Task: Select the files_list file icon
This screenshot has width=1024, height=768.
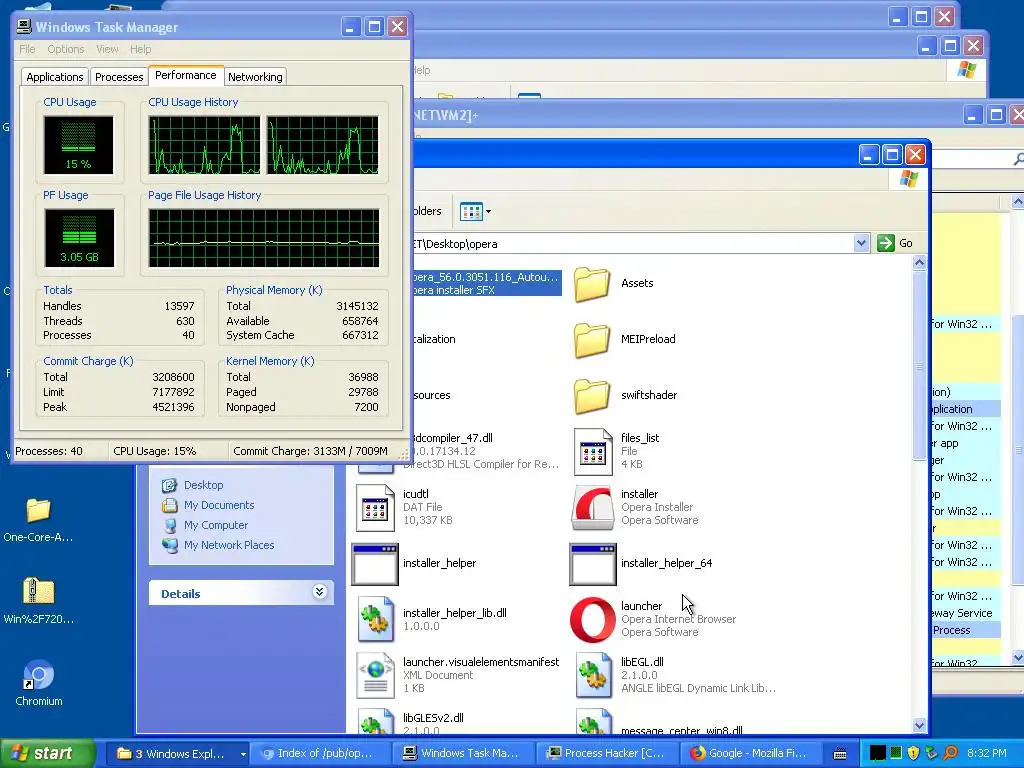Action: coord(593,451)
